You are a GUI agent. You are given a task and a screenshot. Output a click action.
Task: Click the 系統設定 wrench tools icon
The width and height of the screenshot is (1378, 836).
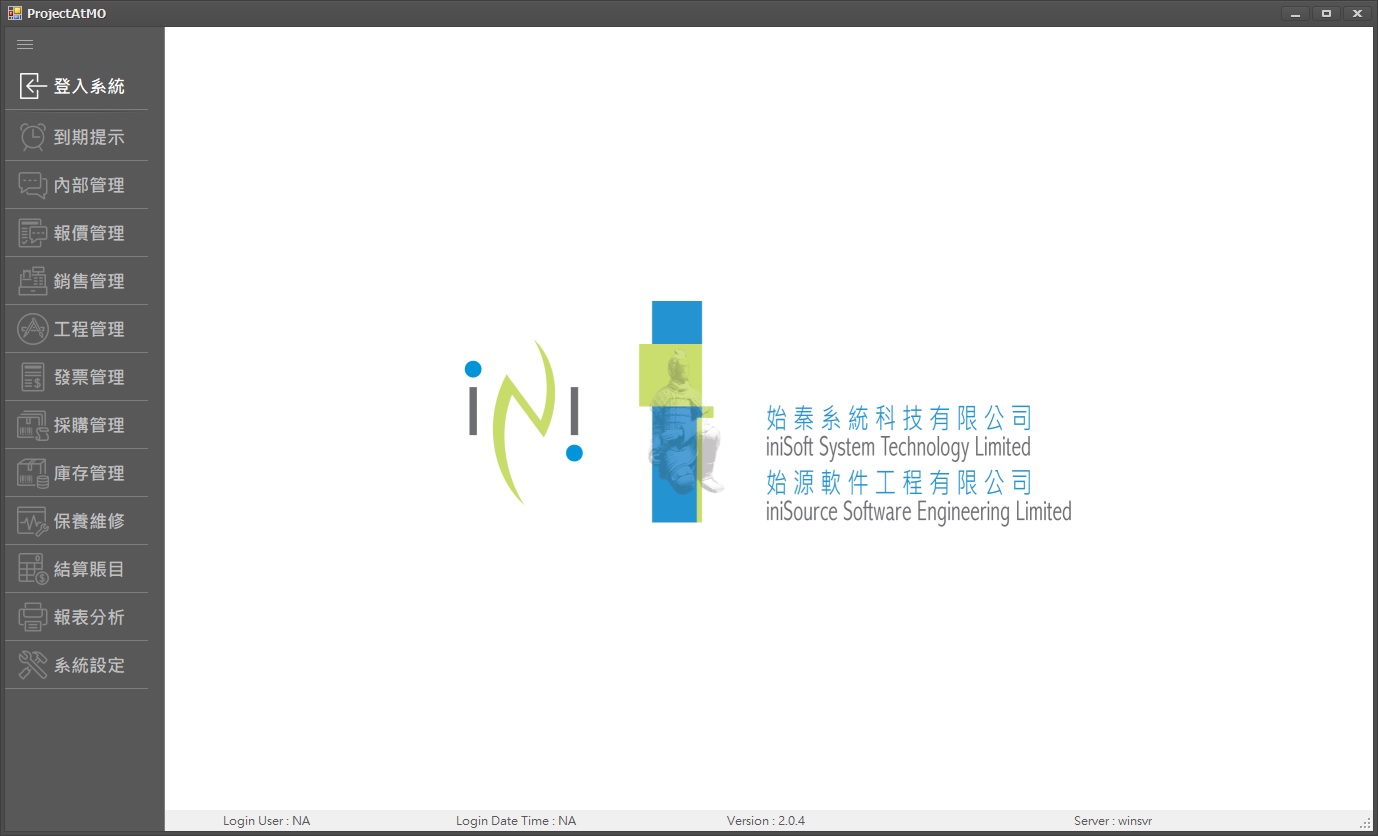point(32,665)
